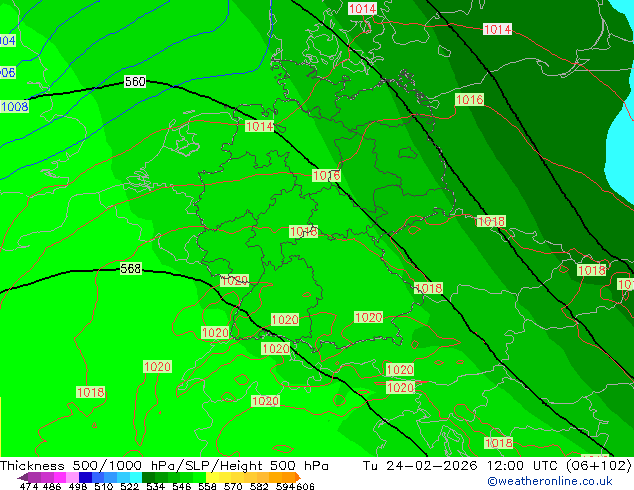
Task: Click the weatheronline.co.uk copyright link
Action: point(550,481)
